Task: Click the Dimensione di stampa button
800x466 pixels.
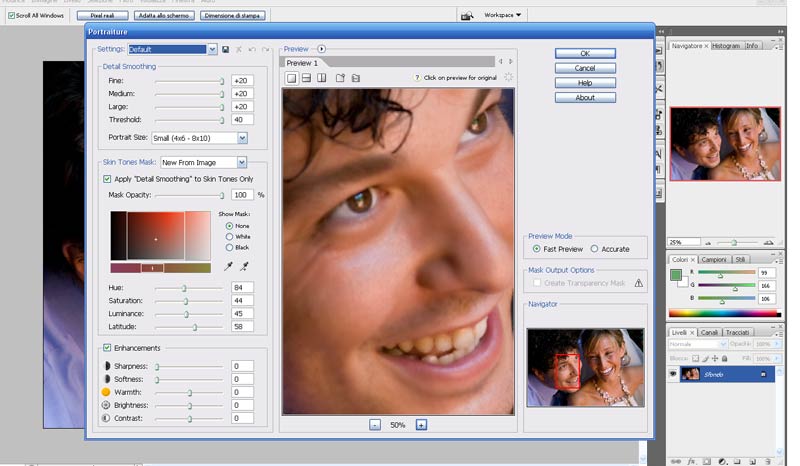Action: [x=232, y=16]
